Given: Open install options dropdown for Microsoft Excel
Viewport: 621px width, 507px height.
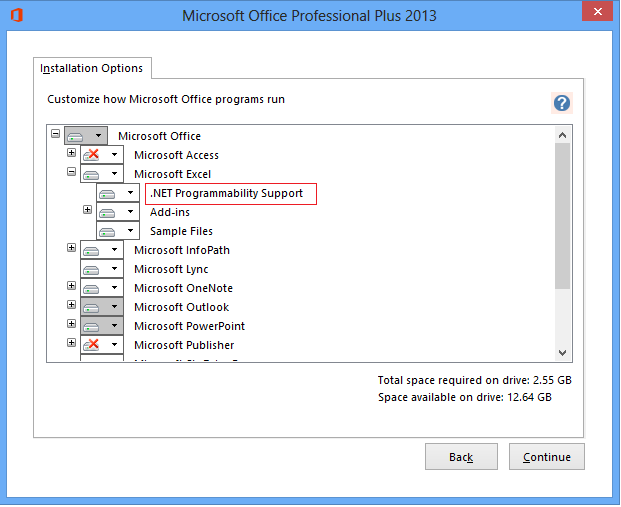Looking at the screenshot, I should [102, 173].
